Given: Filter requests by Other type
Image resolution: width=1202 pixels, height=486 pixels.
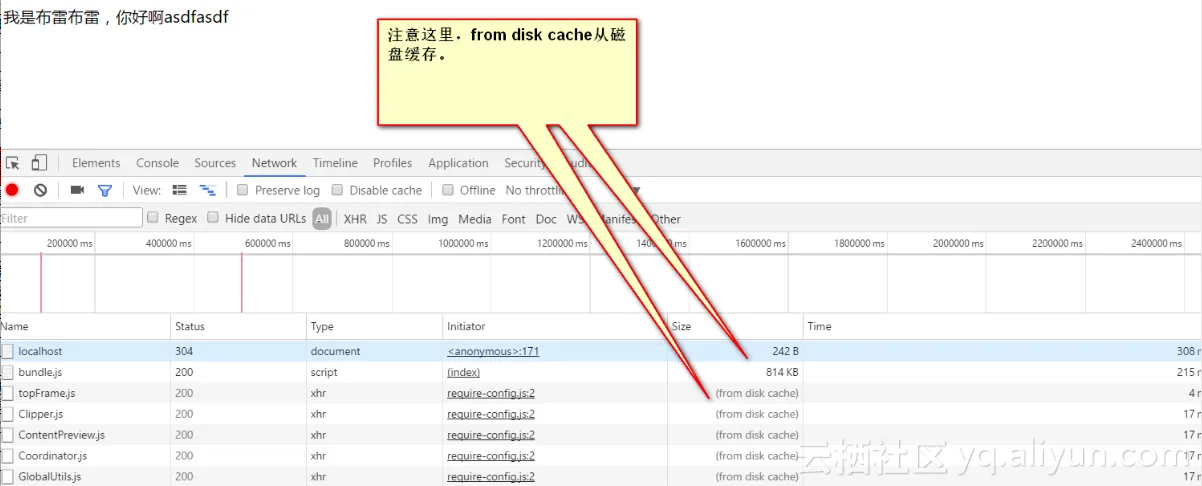Looking at the screenshot, I should click(666, 219).
